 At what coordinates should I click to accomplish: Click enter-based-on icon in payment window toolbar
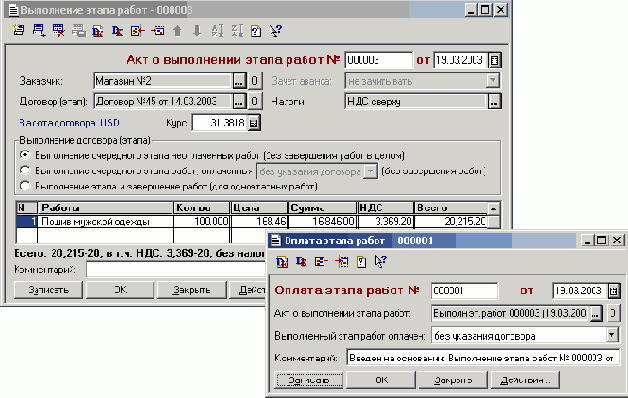tap(321, 262)
